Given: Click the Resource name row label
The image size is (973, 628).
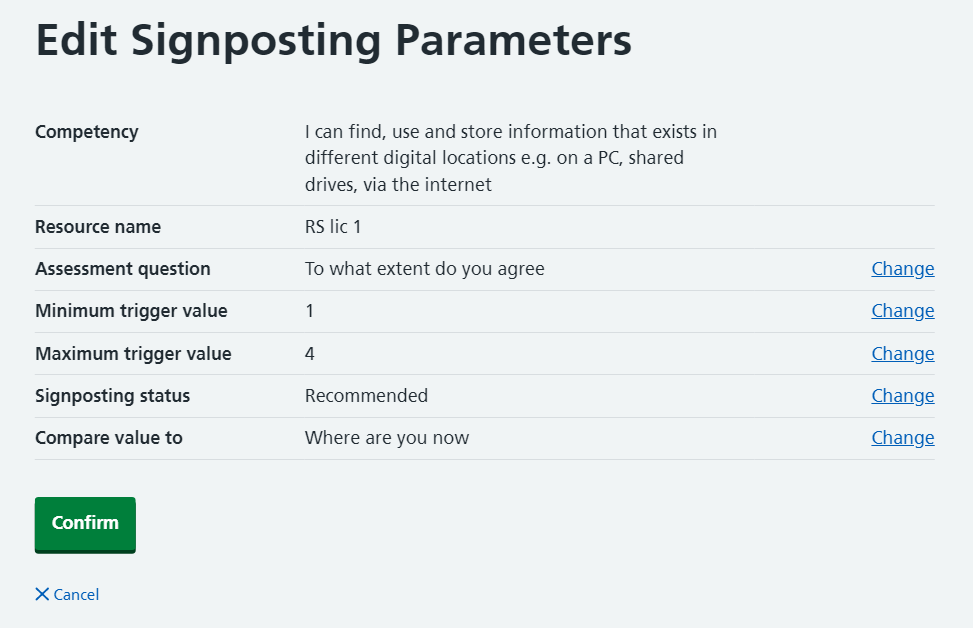Looking at the screenshot, I should click(x=98, y=227).
